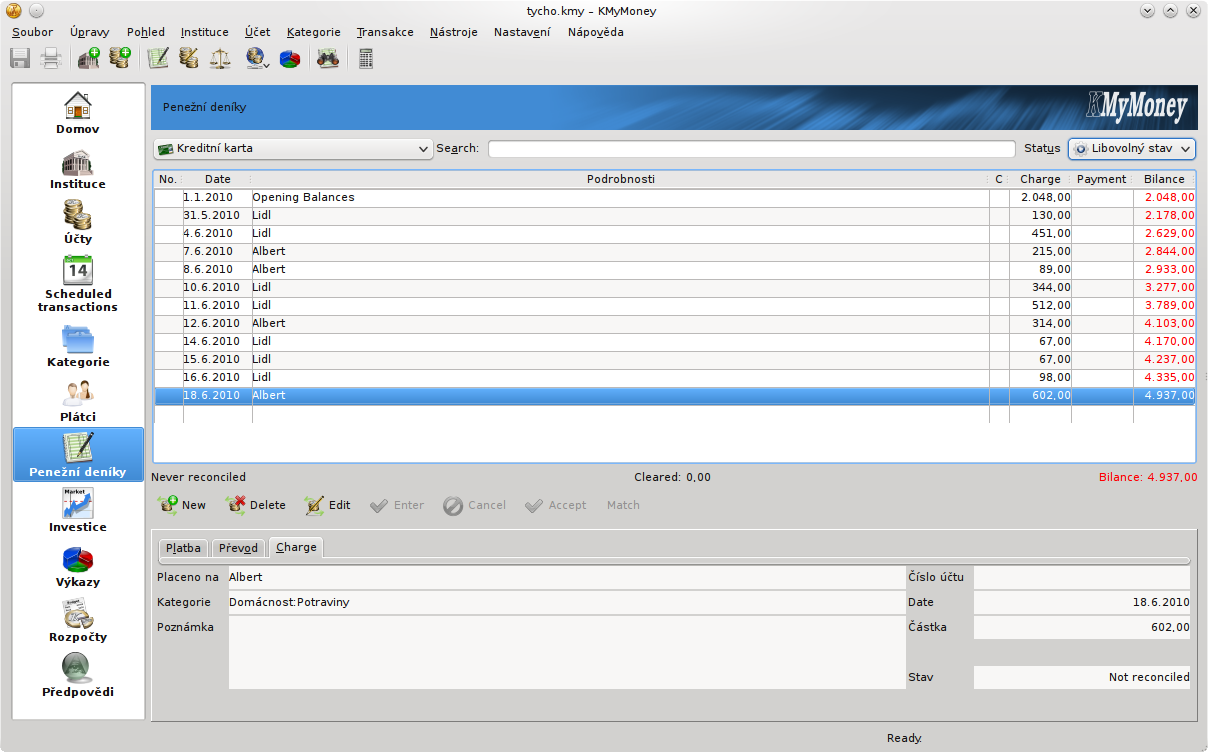Image resolution: width=1208 pixels, height=752 pixels.
Task: Open the Plátci payees view
Action: tap(78, 400)
